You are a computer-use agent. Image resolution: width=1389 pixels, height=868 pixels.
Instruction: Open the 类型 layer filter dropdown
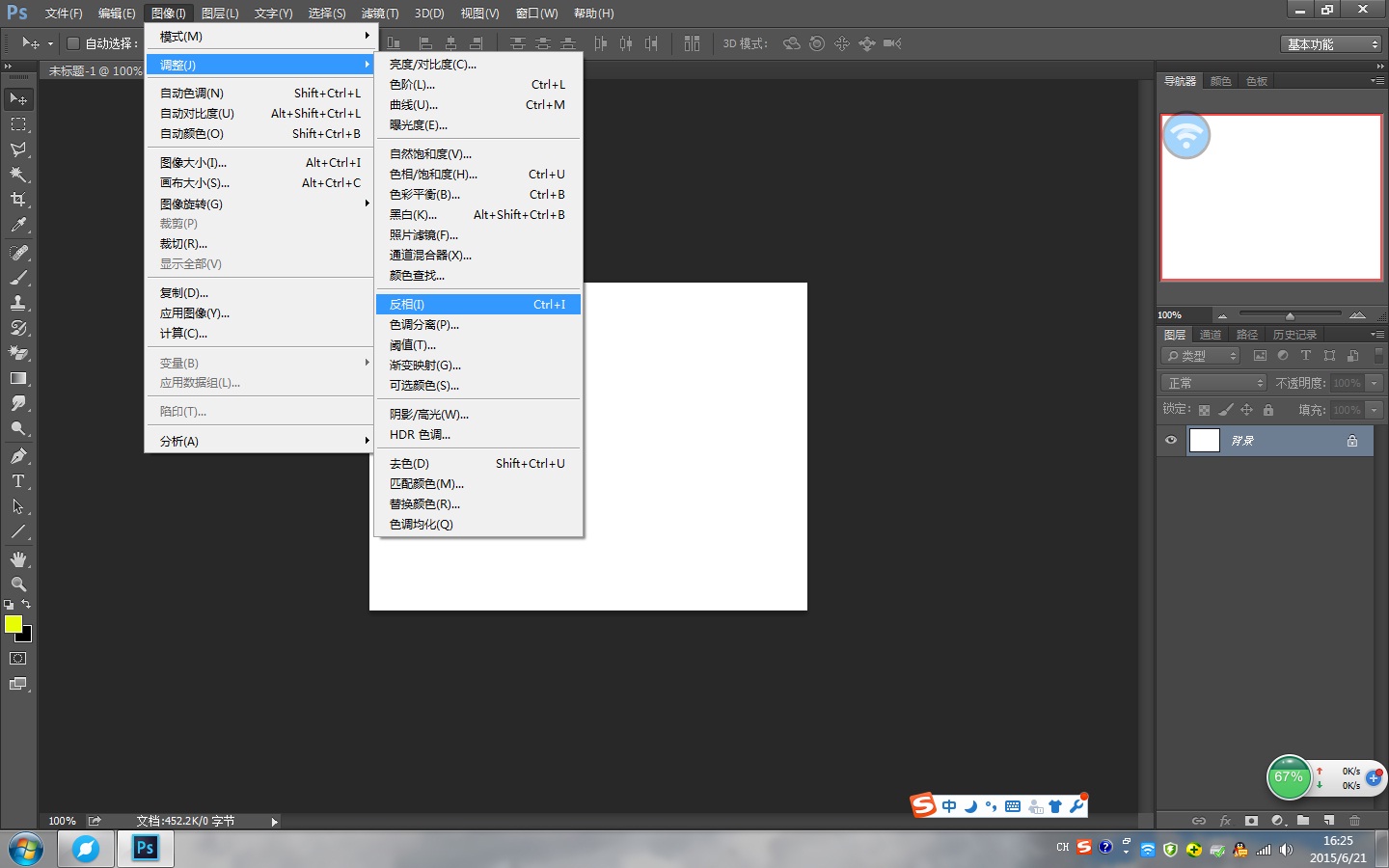(x=1201, y=356)
